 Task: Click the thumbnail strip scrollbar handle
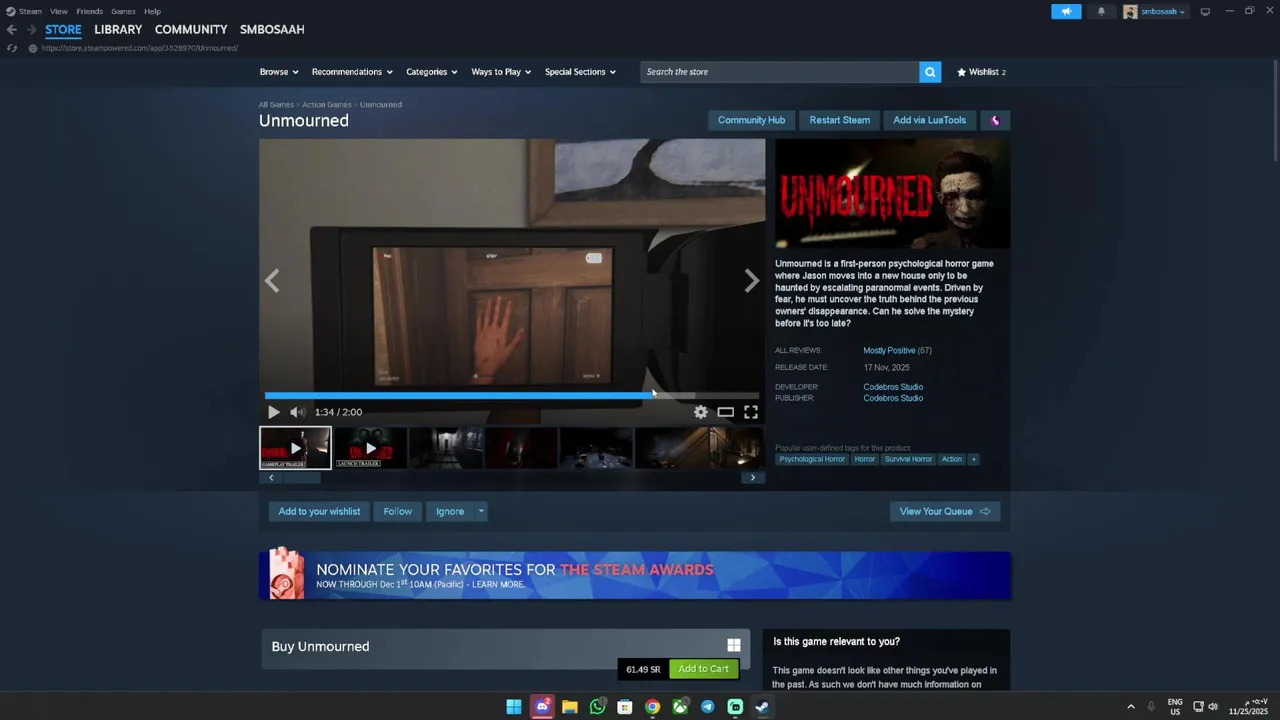pos(301,478)
